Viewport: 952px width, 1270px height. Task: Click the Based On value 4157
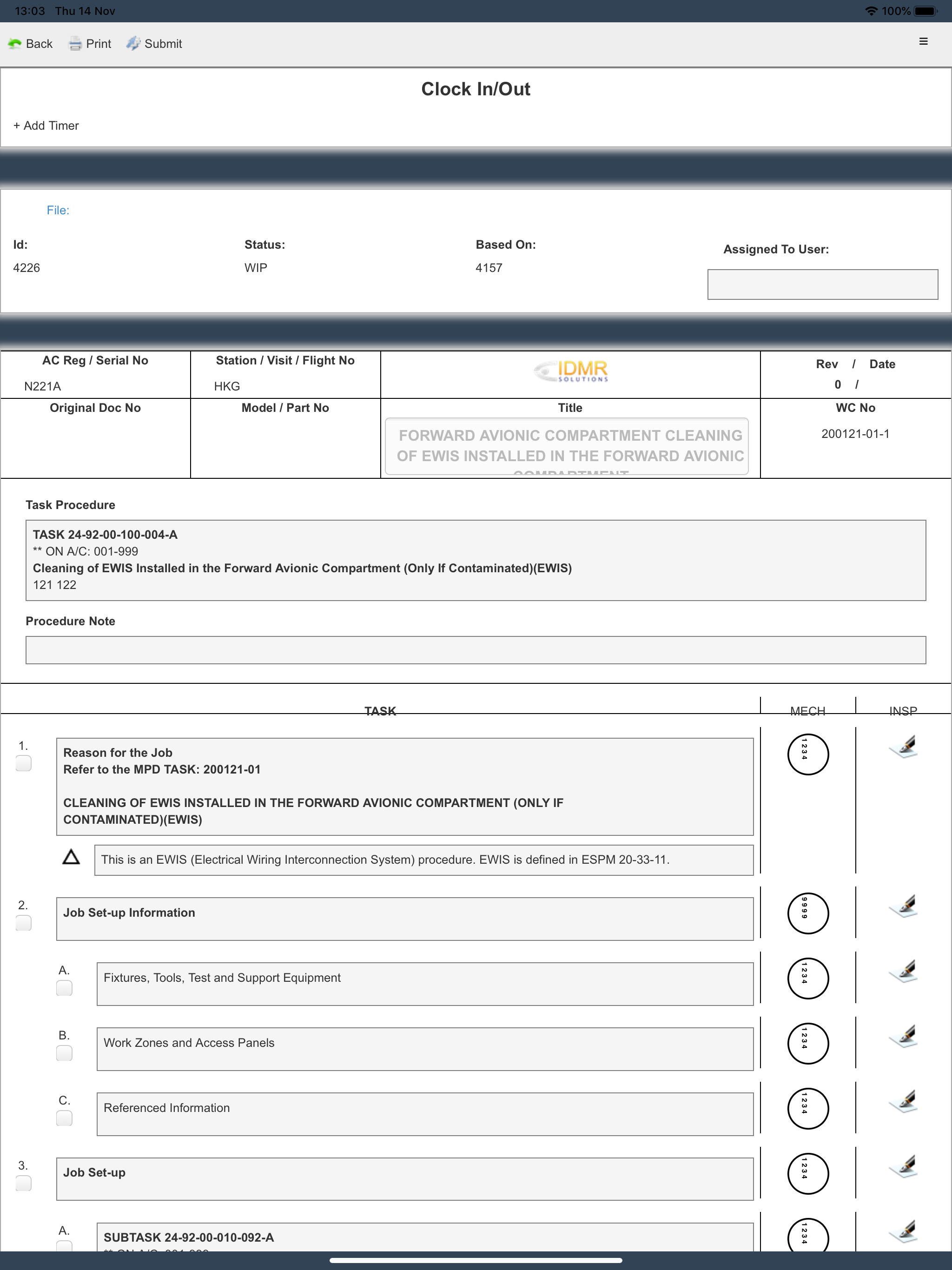point(489,268)
